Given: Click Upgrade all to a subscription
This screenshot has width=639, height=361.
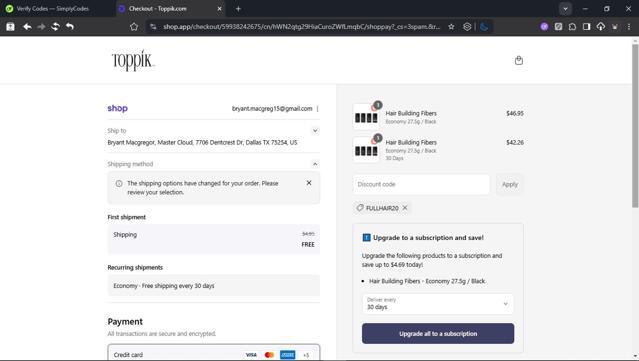Looking at the screenshot, I should click(438, 334).
